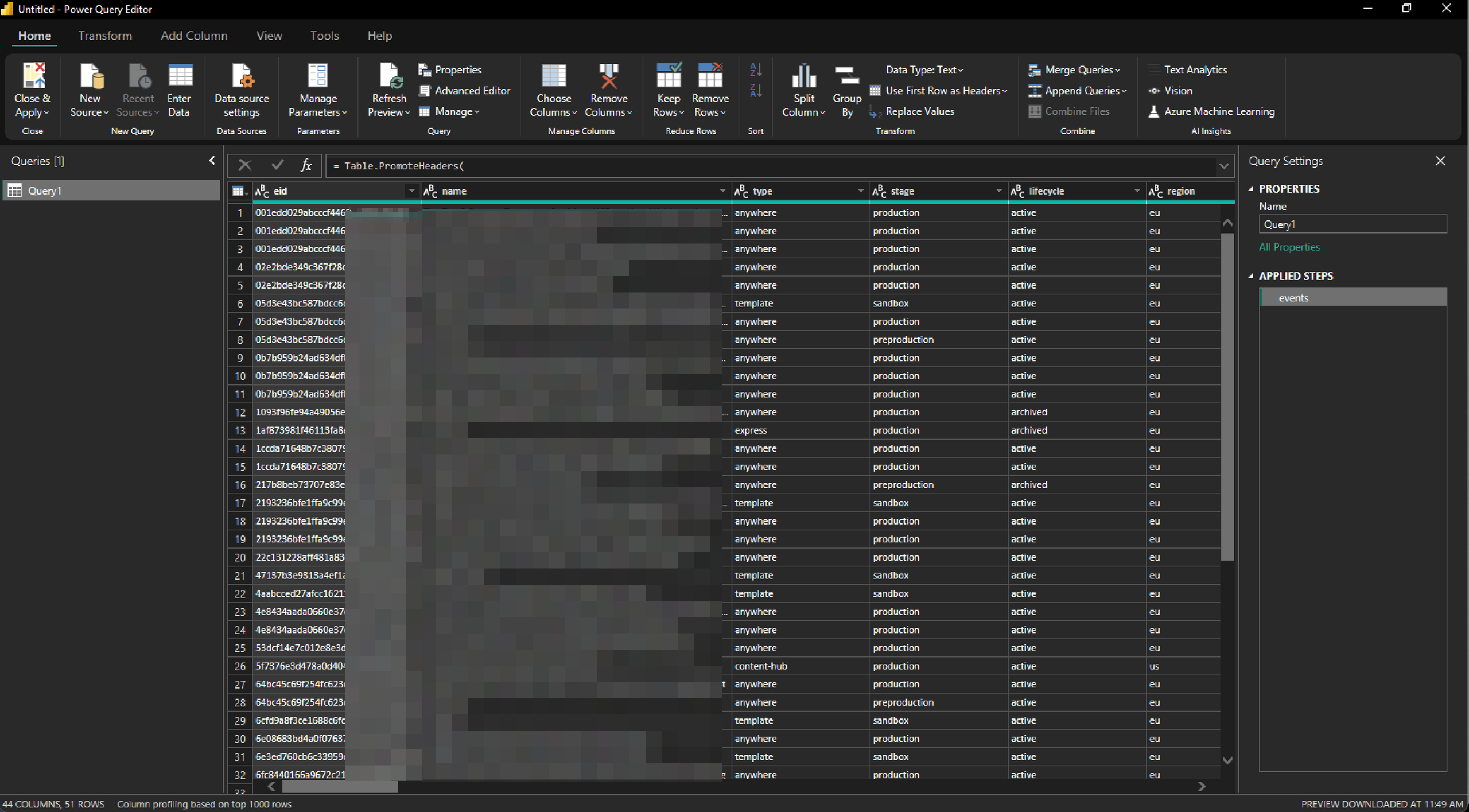This screenshot has height=812, width=1469.
Task: Sort descending with Z-A icon
Action: coord(756,91)
